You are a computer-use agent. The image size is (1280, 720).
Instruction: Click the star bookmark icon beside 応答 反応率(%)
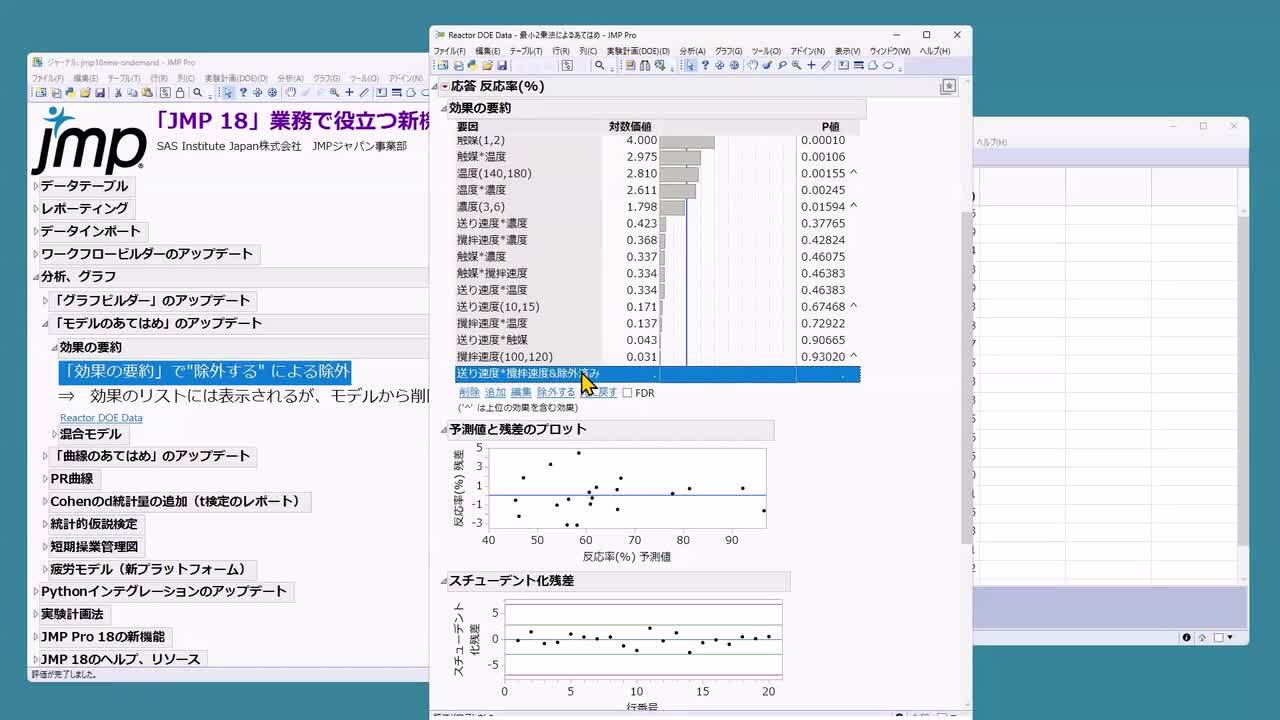[x=948, y=87]
